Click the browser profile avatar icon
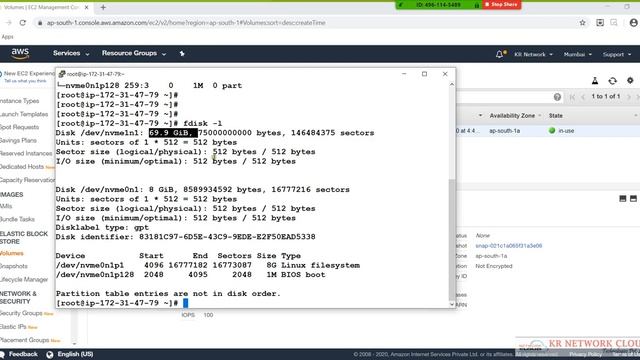The width and height of the screenshot is (640, 360). pos(634,23)
